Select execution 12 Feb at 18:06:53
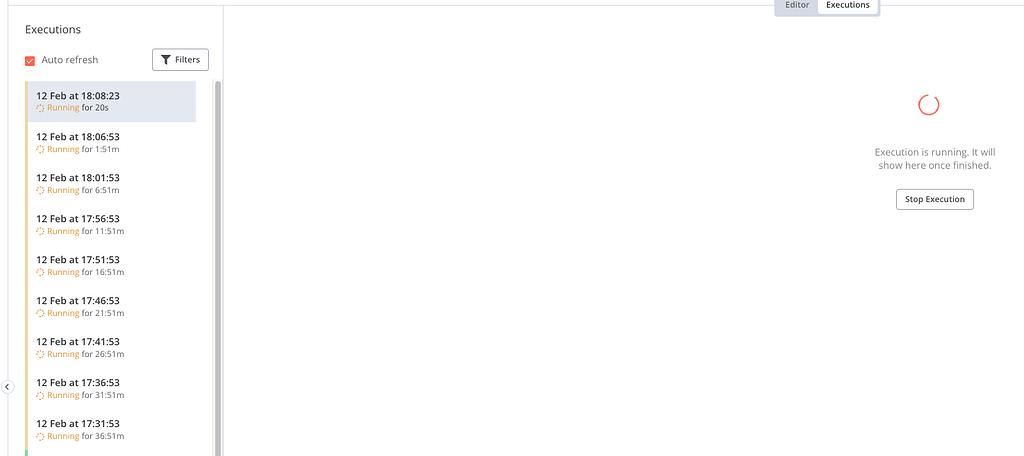The image size is (1024, 456). [110, 142]
